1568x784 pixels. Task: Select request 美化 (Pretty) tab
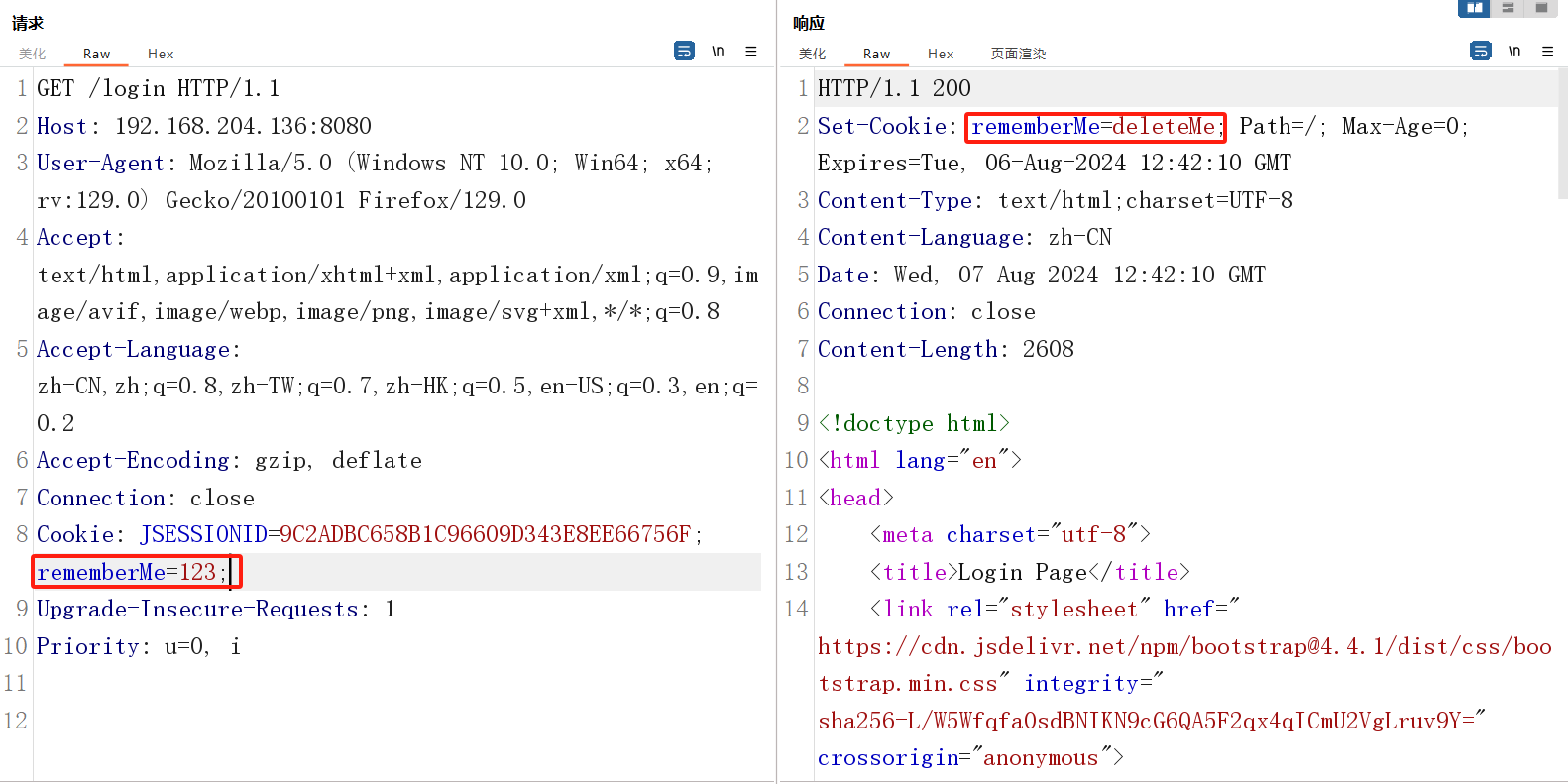(x=33, y=54)
